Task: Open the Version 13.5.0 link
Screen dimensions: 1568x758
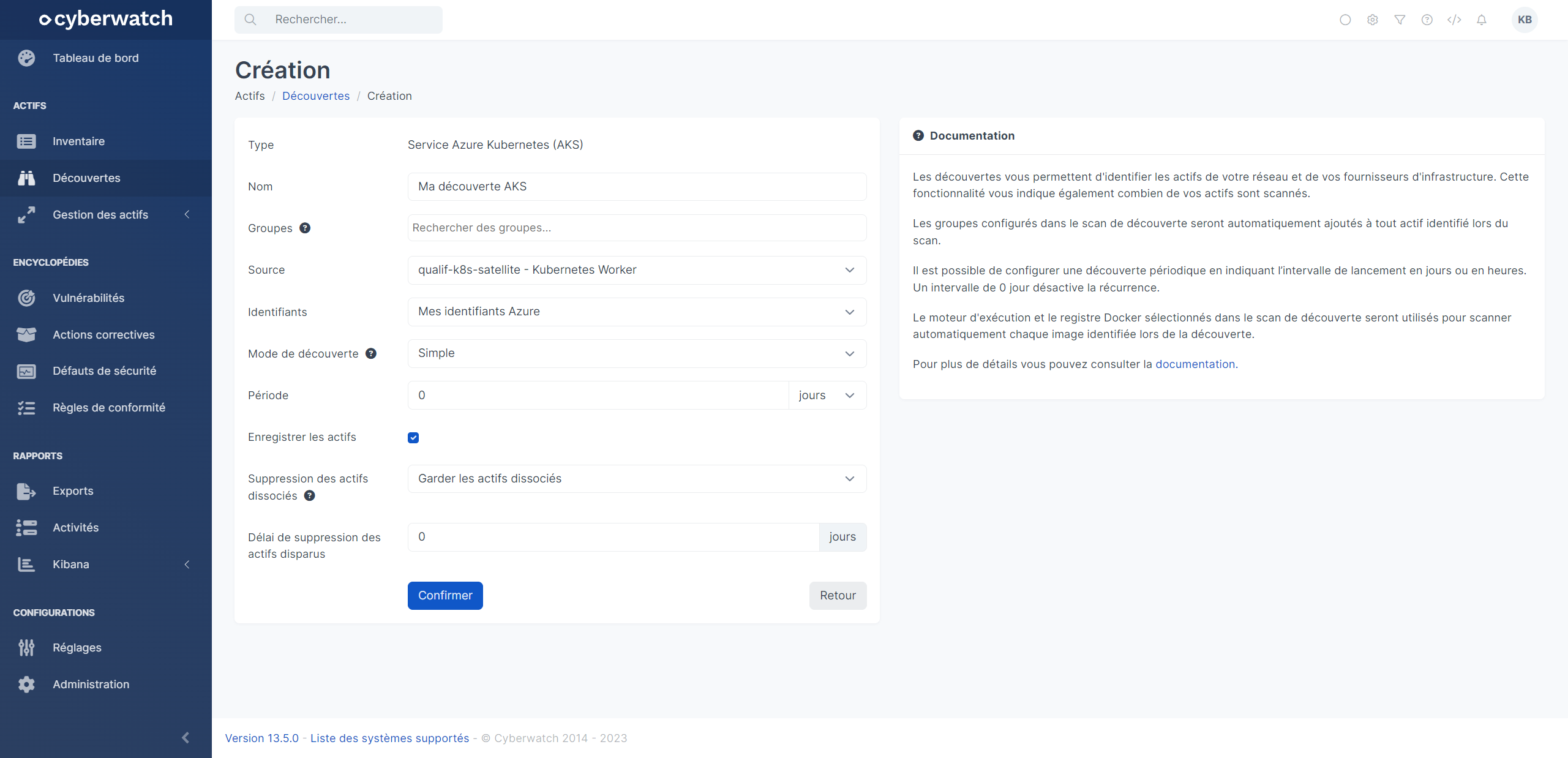Action: [x=262, y=738]
